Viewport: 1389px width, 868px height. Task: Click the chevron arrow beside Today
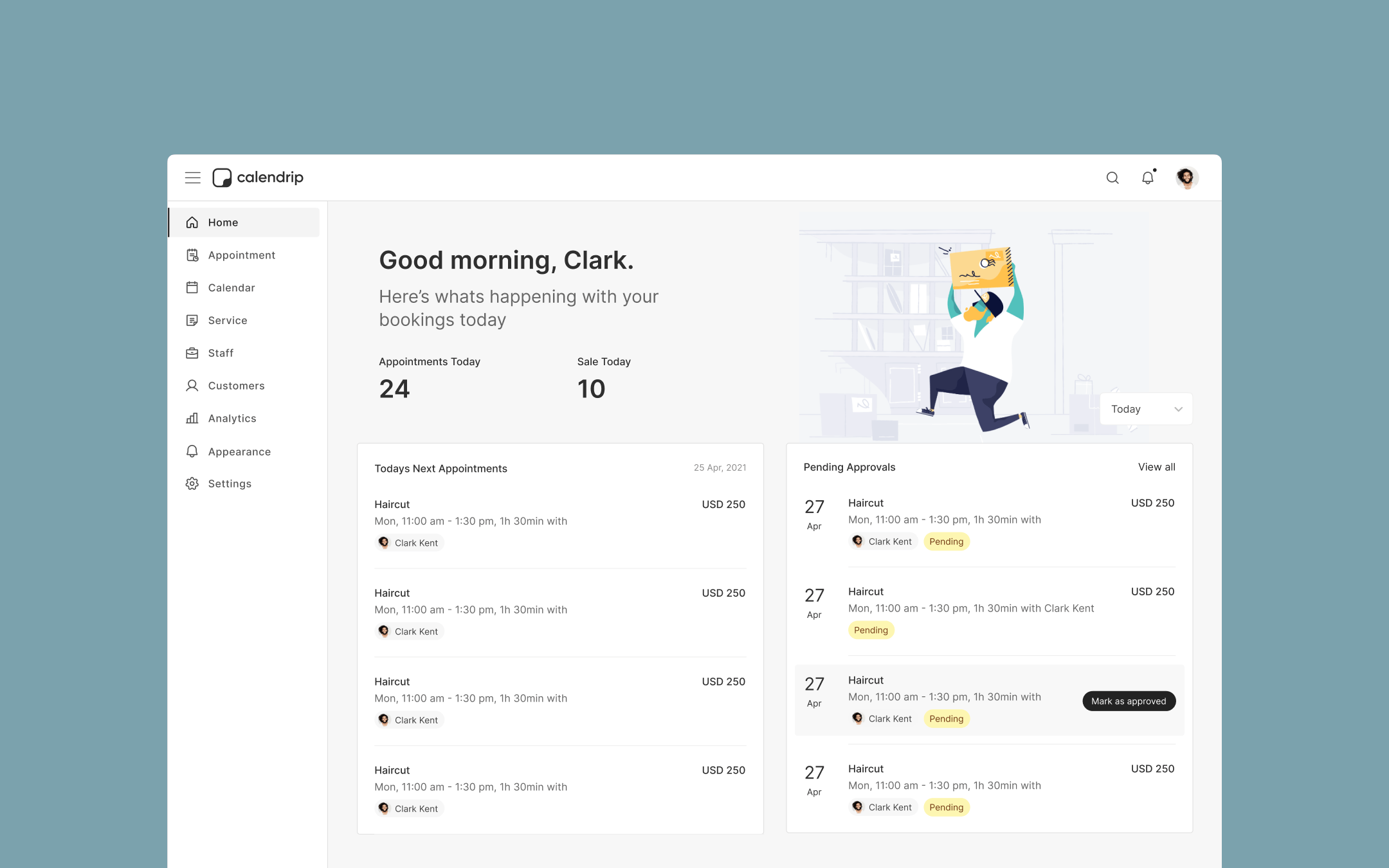(x=1178, y=409)
